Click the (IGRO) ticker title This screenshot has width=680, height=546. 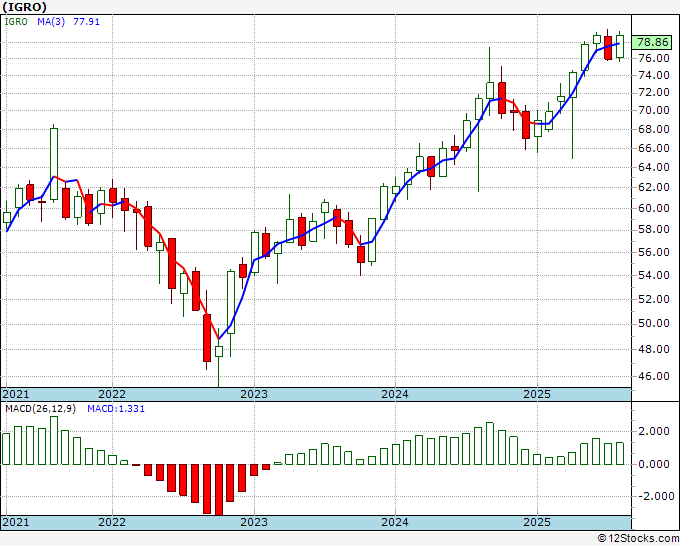pos(24,7)
